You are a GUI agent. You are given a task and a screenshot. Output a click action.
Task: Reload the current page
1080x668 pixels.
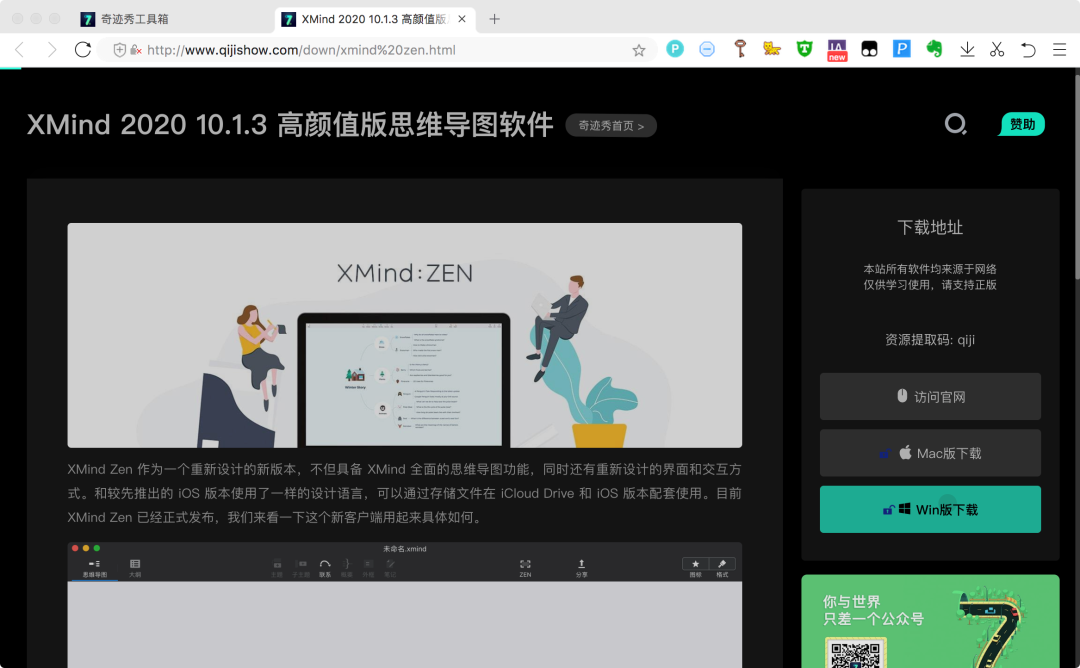click(83, 49)
